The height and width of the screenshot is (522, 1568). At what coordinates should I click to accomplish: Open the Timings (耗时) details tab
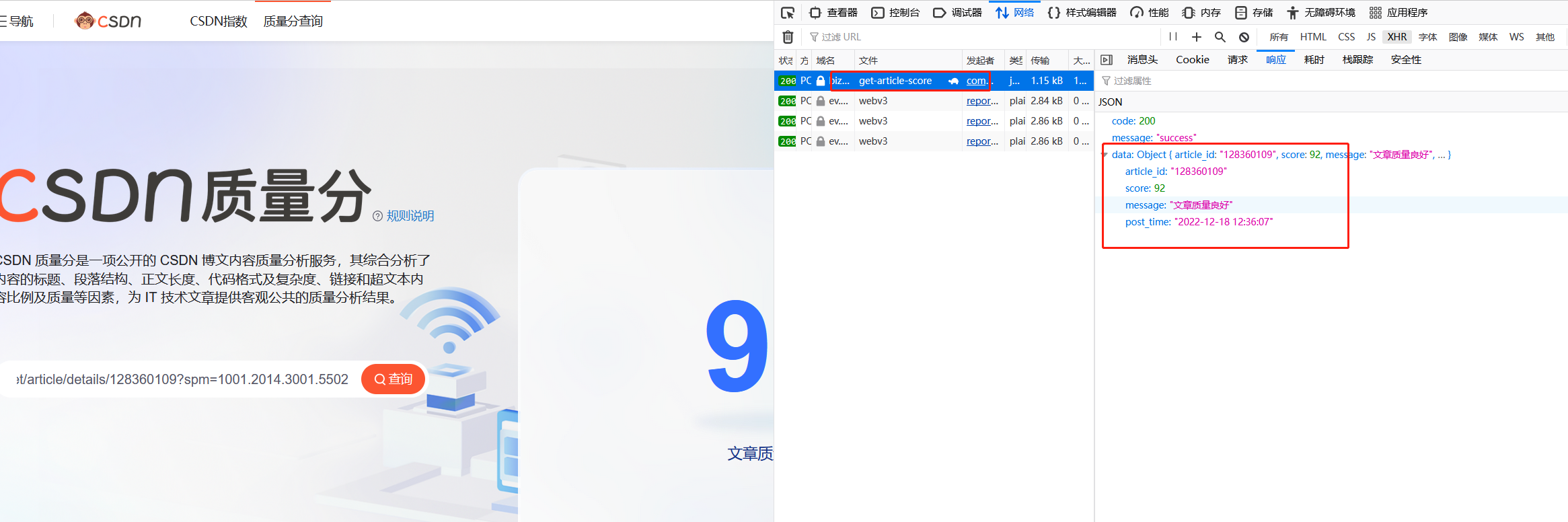1314,60
